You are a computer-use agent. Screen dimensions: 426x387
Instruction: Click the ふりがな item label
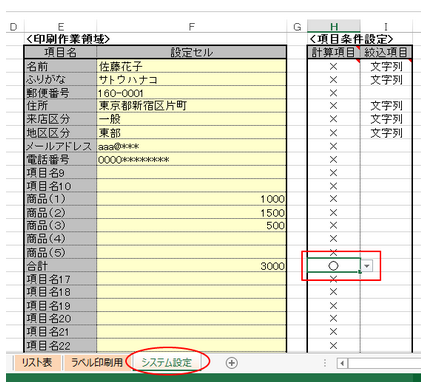tap(61, 79)
